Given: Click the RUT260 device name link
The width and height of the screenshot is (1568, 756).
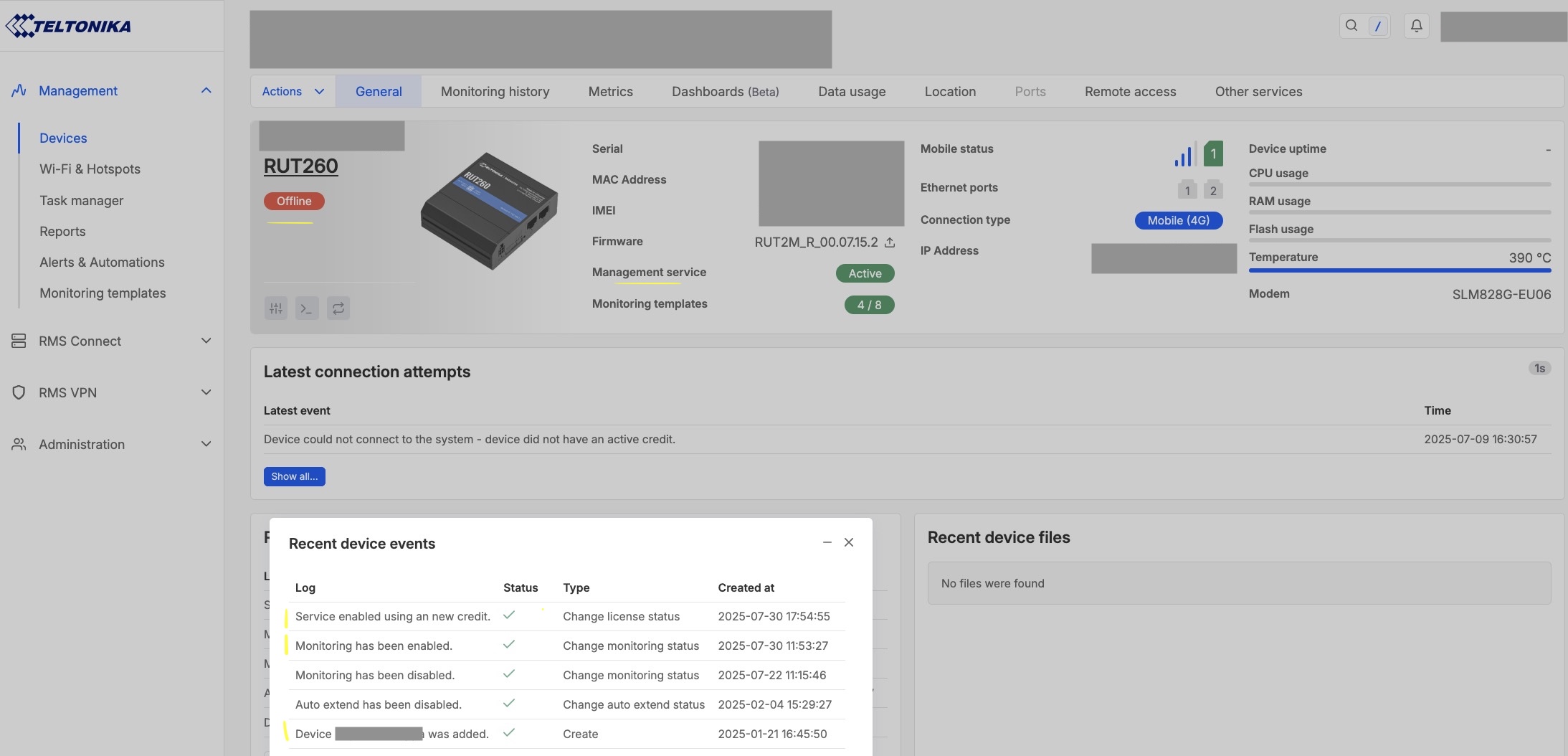Looking at the screenshot, I should coord(301,166).
